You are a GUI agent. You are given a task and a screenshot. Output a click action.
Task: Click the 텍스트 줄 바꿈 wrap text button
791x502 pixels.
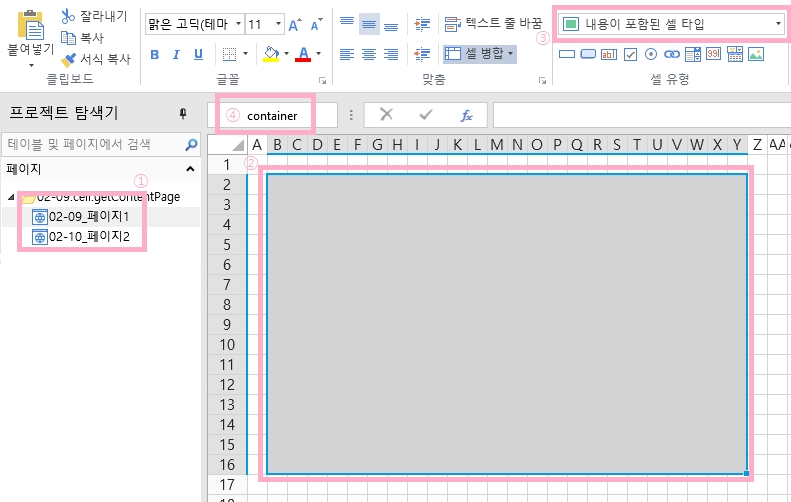coord(492,22)
